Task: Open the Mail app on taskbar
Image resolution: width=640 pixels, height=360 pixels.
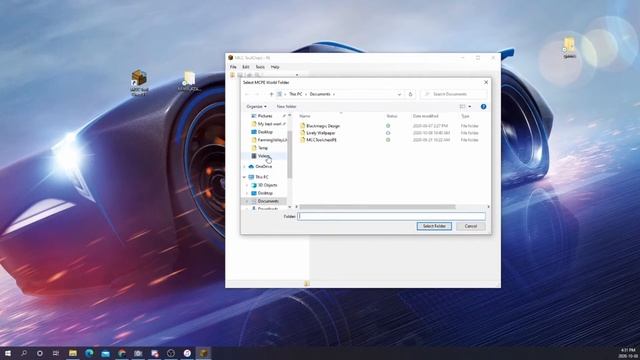Action: pos(105,353)
